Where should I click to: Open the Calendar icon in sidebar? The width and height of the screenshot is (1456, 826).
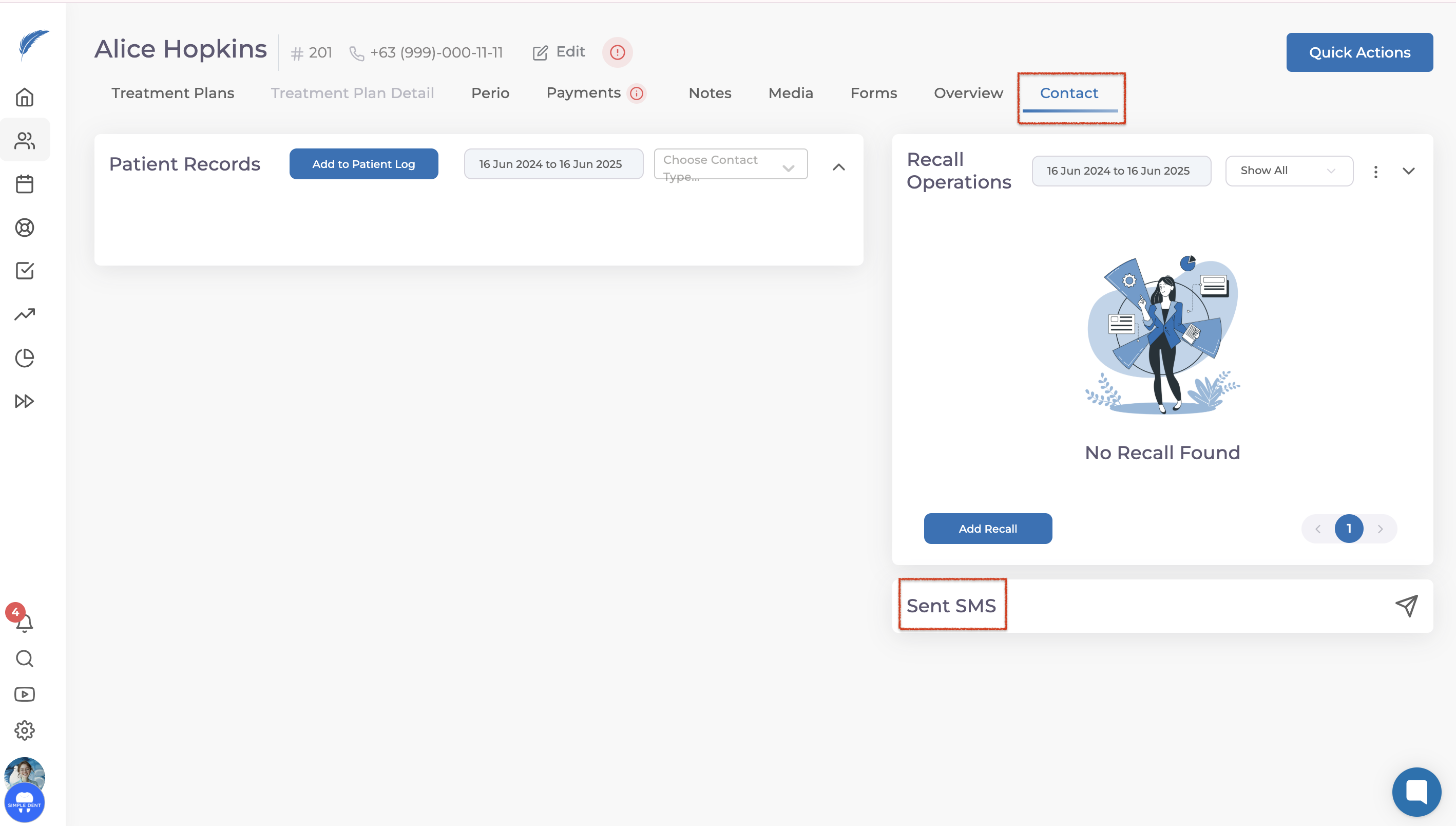pos(24,184)
